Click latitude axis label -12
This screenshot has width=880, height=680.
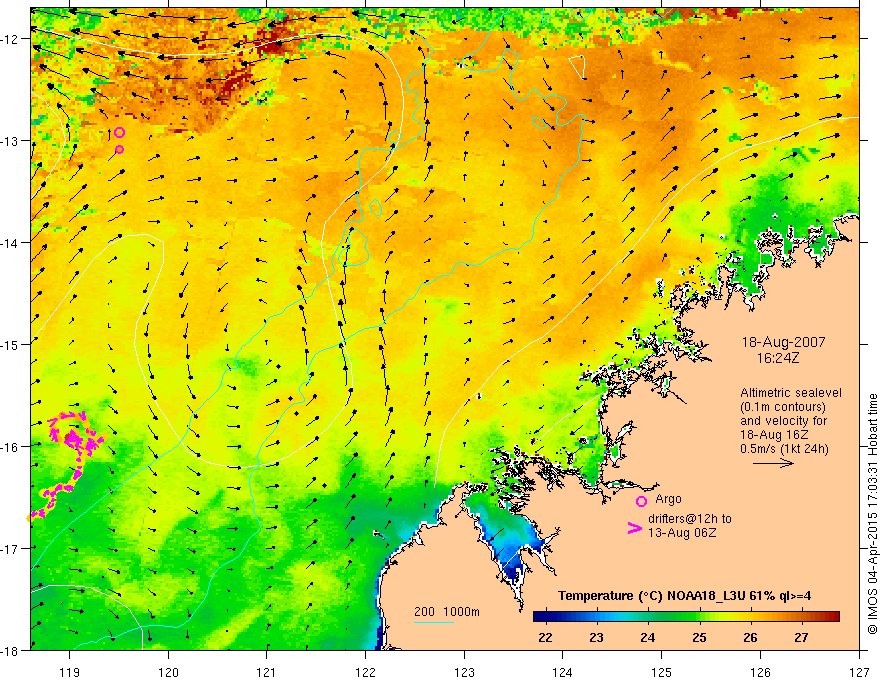10,39
